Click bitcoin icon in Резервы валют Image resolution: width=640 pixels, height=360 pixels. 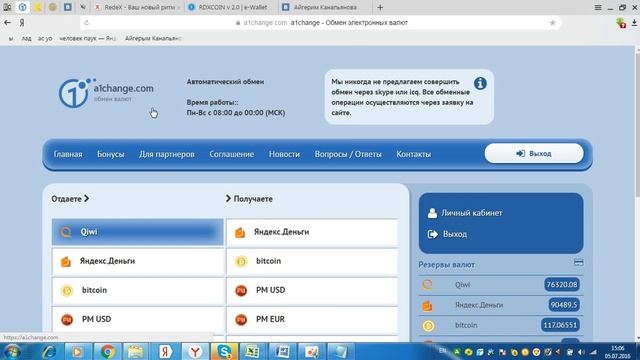(428, 325)
